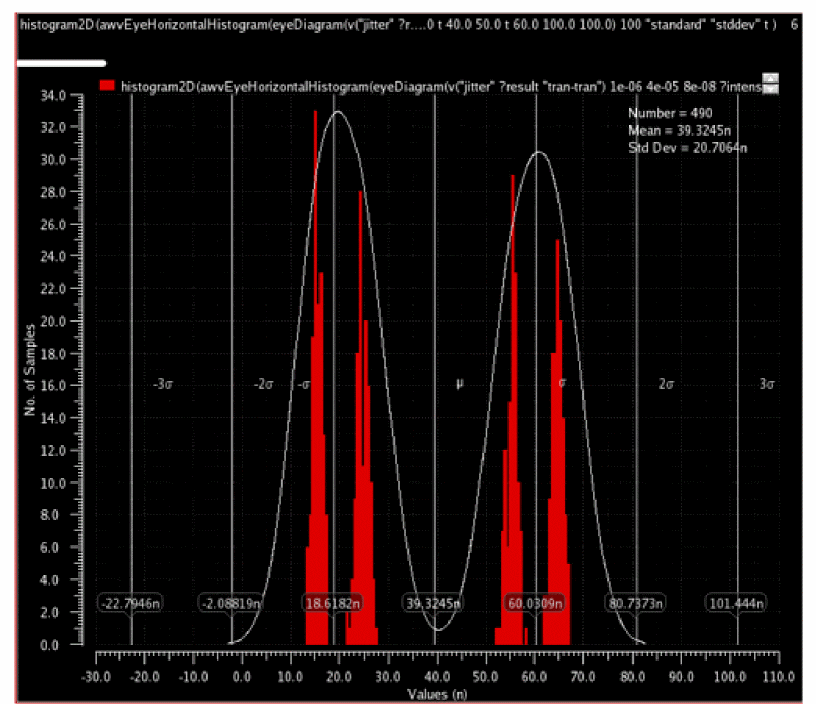
Task: Click the legend scroll up arrow
Action: [x=770, y=78]
